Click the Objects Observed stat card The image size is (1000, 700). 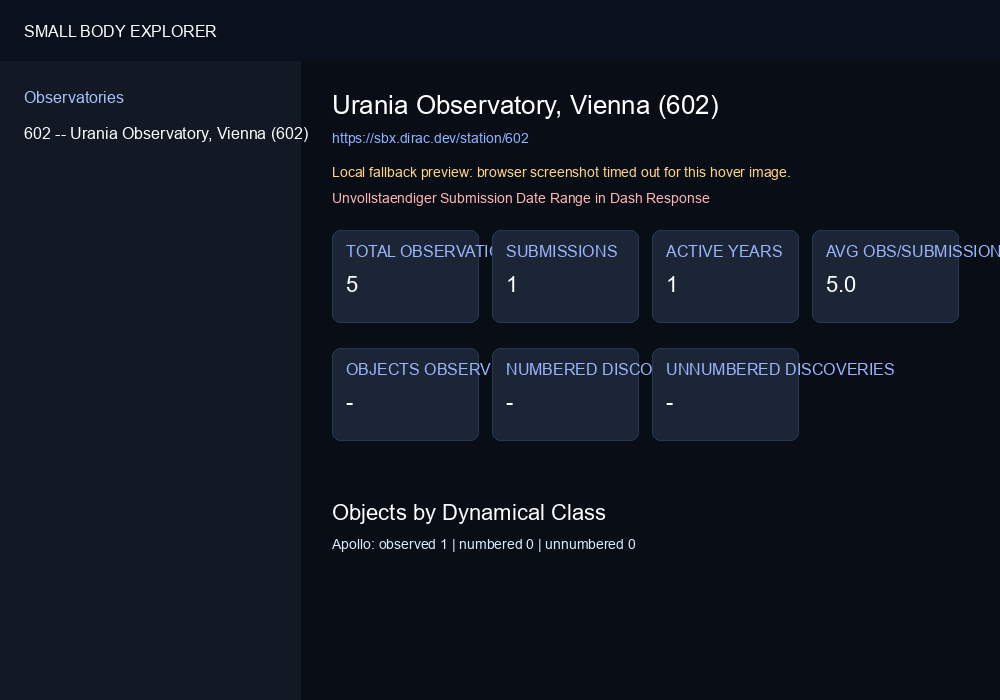click(406, 394)
